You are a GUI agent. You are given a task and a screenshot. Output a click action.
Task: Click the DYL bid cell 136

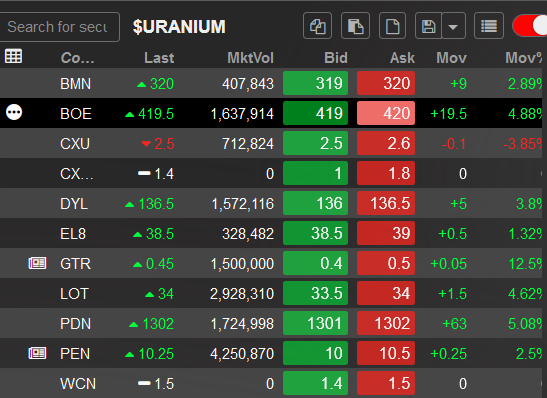(315, 203)
